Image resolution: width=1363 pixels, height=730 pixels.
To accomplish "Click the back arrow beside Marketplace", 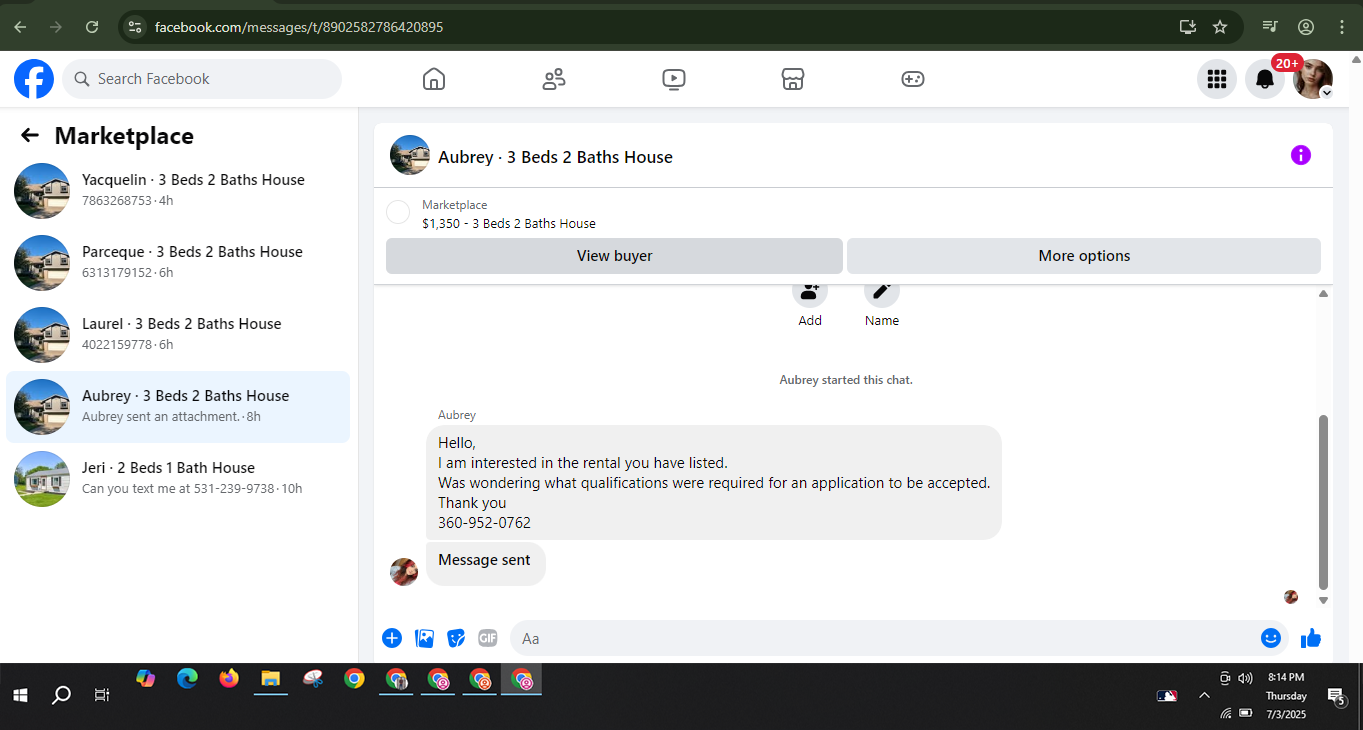I will (30, 136).
